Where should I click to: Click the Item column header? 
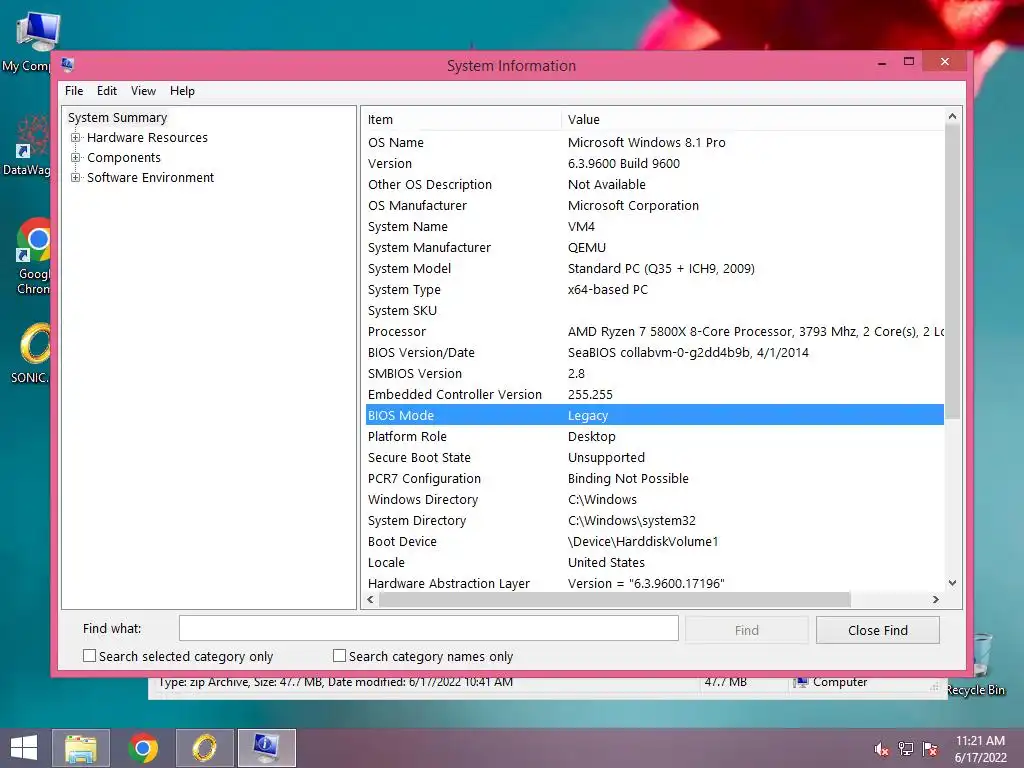coord(462,120)
